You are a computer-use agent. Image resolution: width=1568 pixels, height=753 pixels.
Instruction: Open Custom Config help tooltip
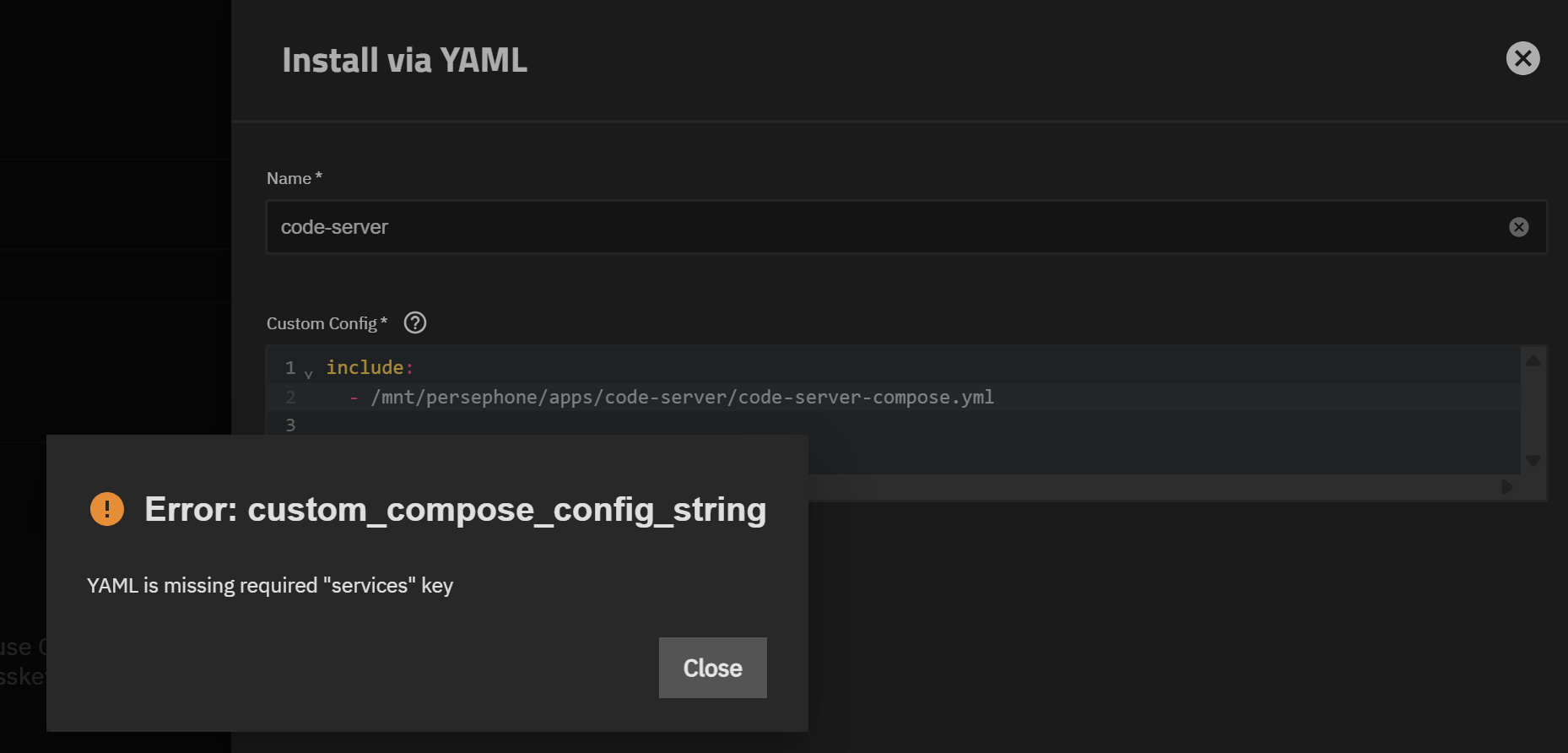(x=415, y=322)
